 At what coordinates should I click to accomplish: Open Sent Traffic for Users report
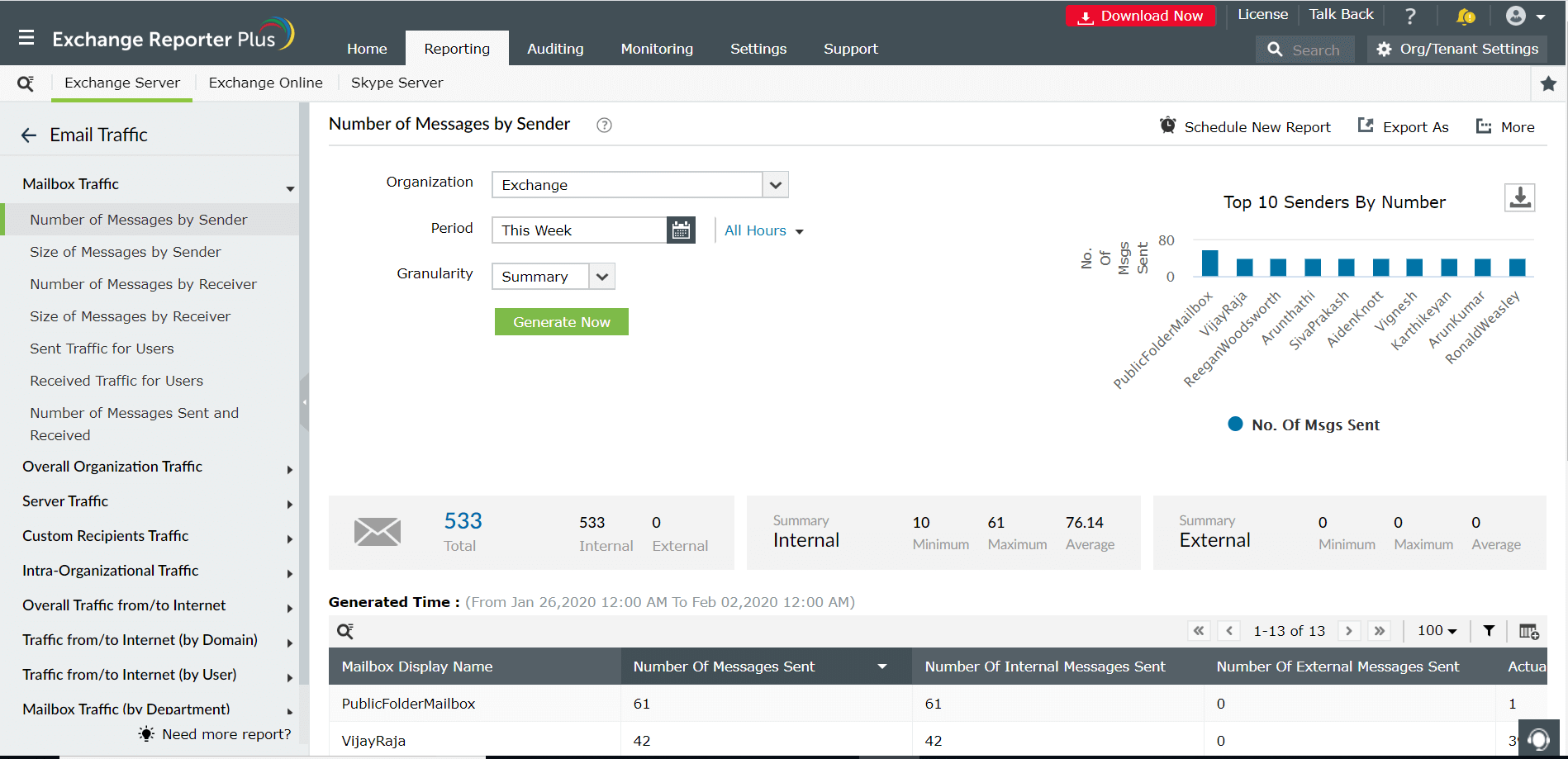pyautogui.click(x=102, y=349)
